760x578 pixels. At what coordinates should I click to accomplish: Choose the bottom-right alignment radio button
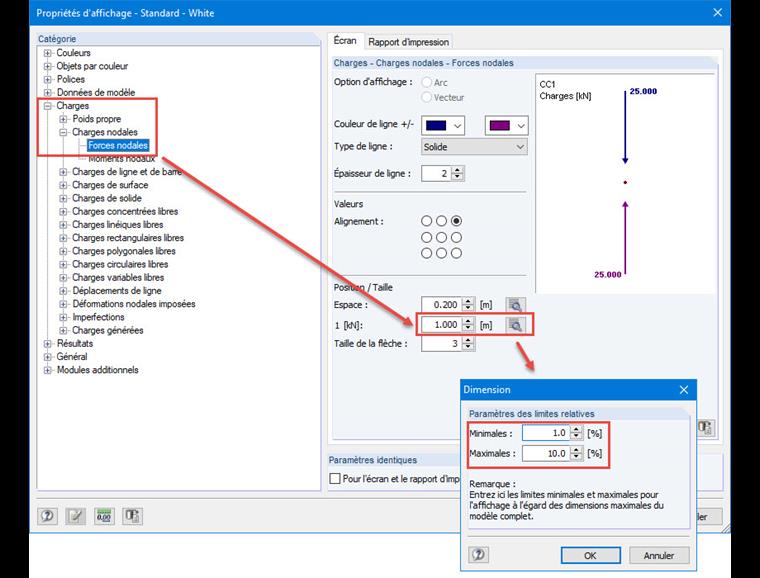tap(456, 253)
